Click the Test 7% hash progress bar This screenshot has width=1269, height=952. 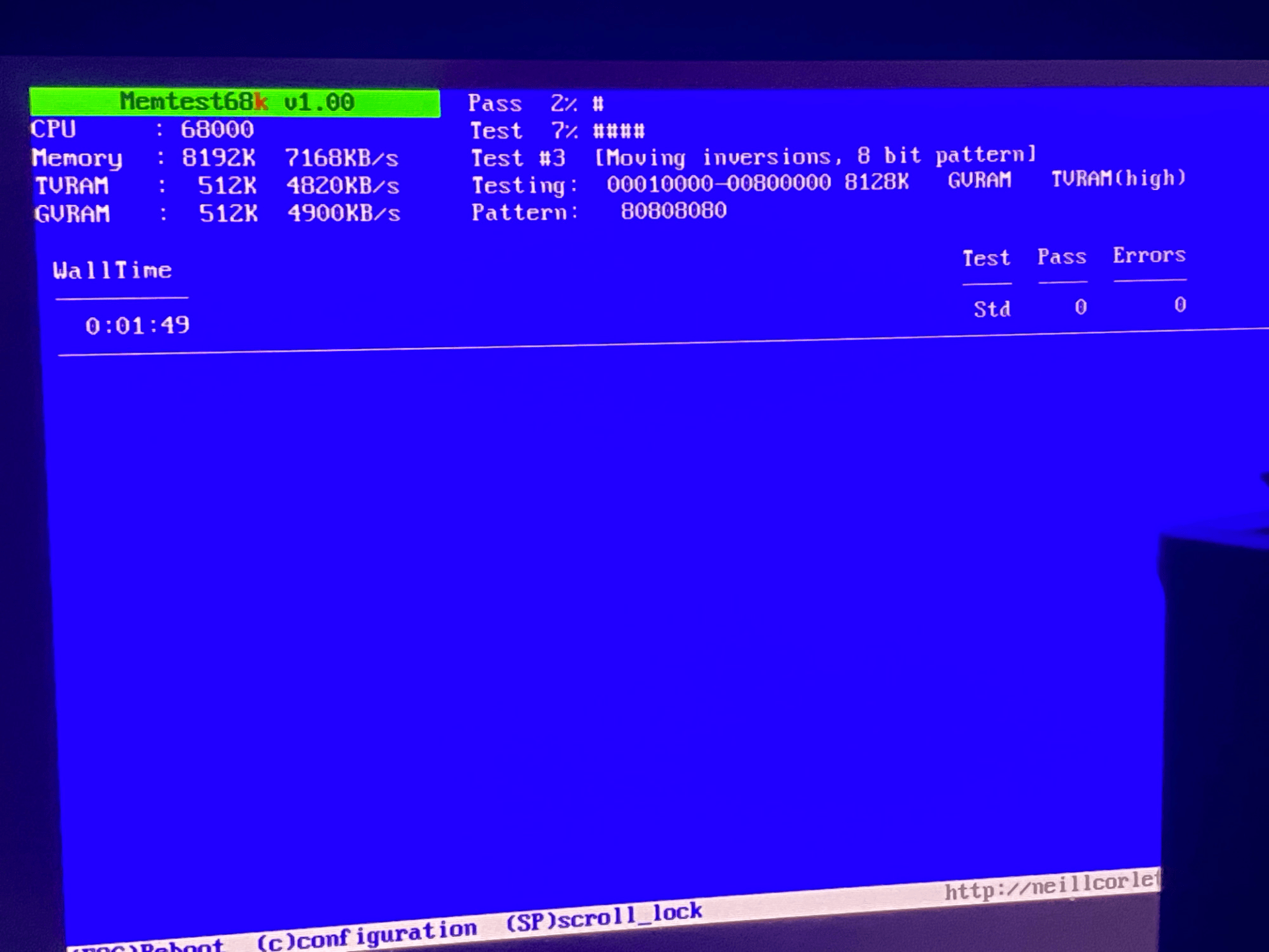click(618, 131)
